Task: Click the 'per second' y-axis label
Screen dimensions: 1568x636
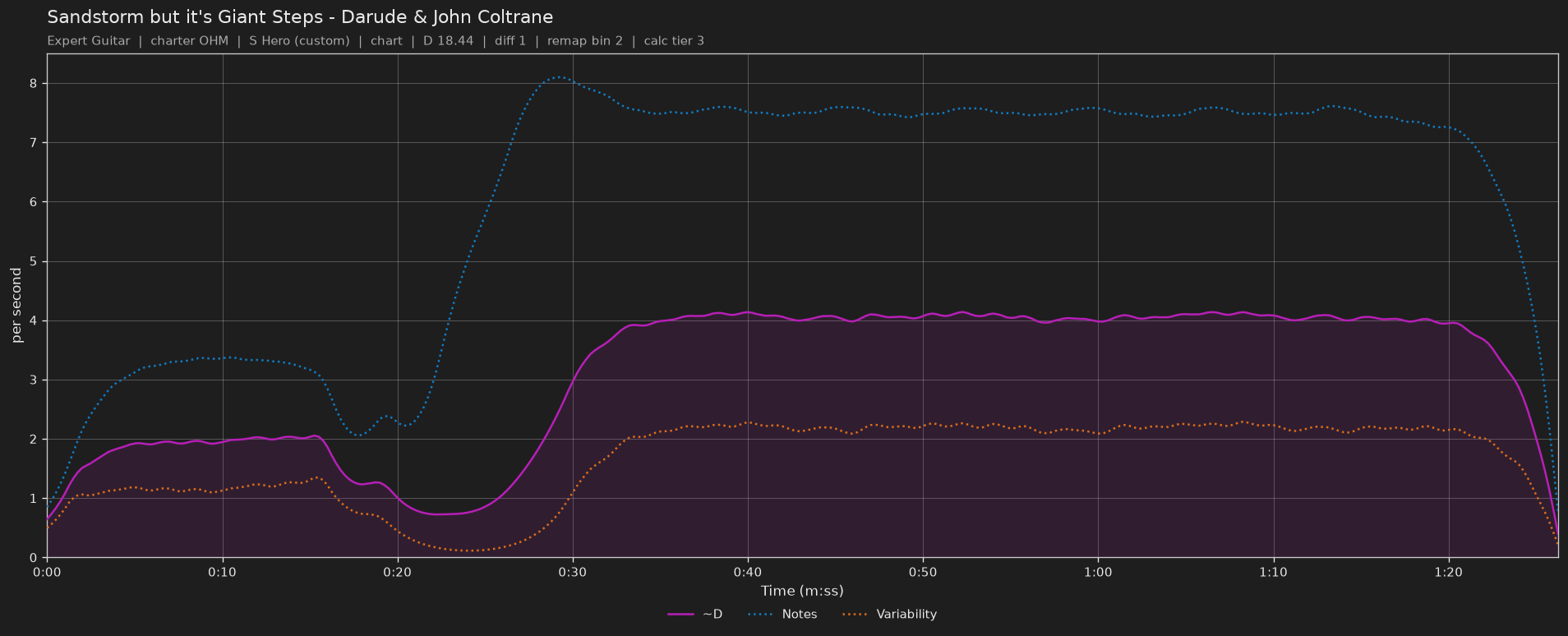Action: [16, 305]
